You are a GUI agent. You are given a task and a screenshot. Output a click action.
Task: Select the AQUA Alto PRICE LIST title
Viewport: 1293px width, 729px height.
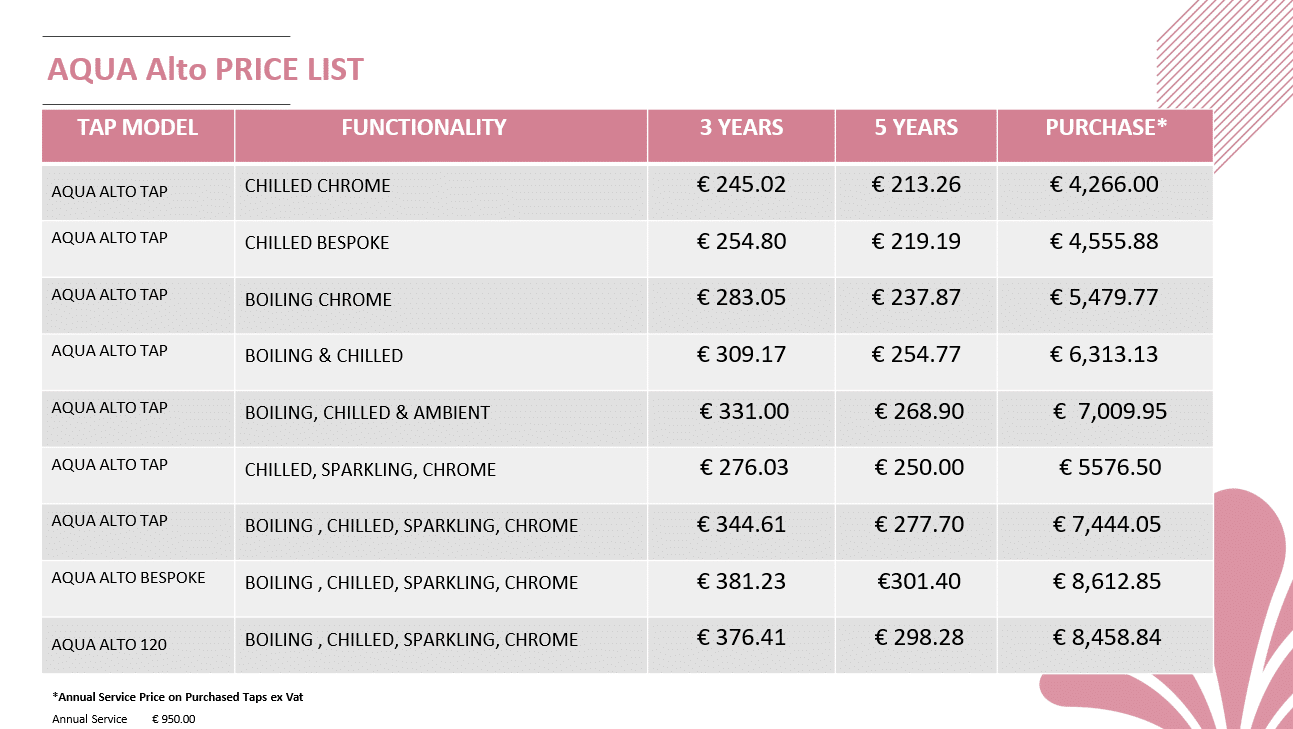tap(206, 70)
